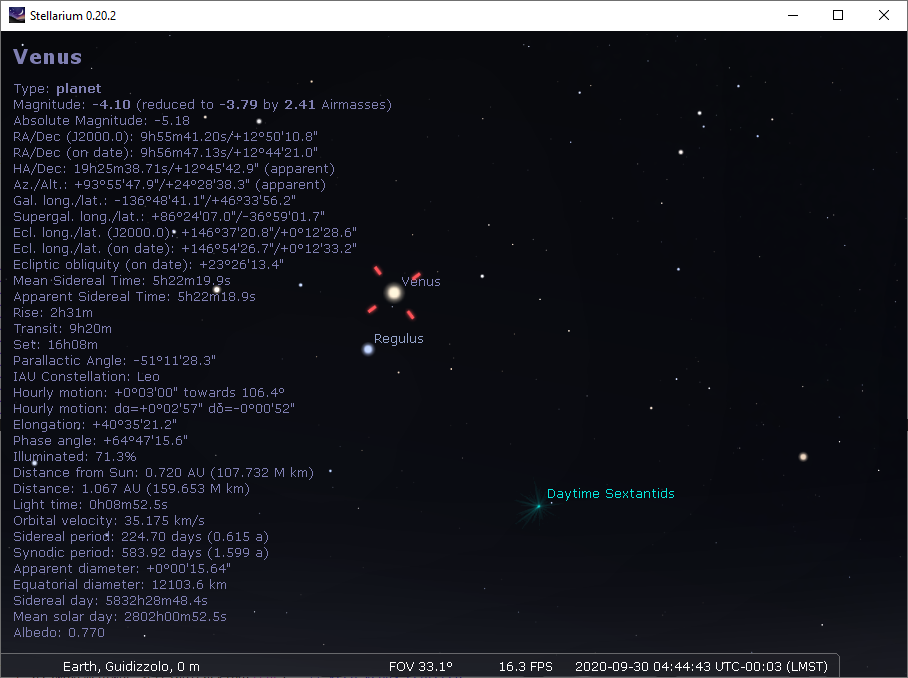The image size is (908, 678).
Task: Click the FOV 33.1° readout
Action: [x=420, y=666]
